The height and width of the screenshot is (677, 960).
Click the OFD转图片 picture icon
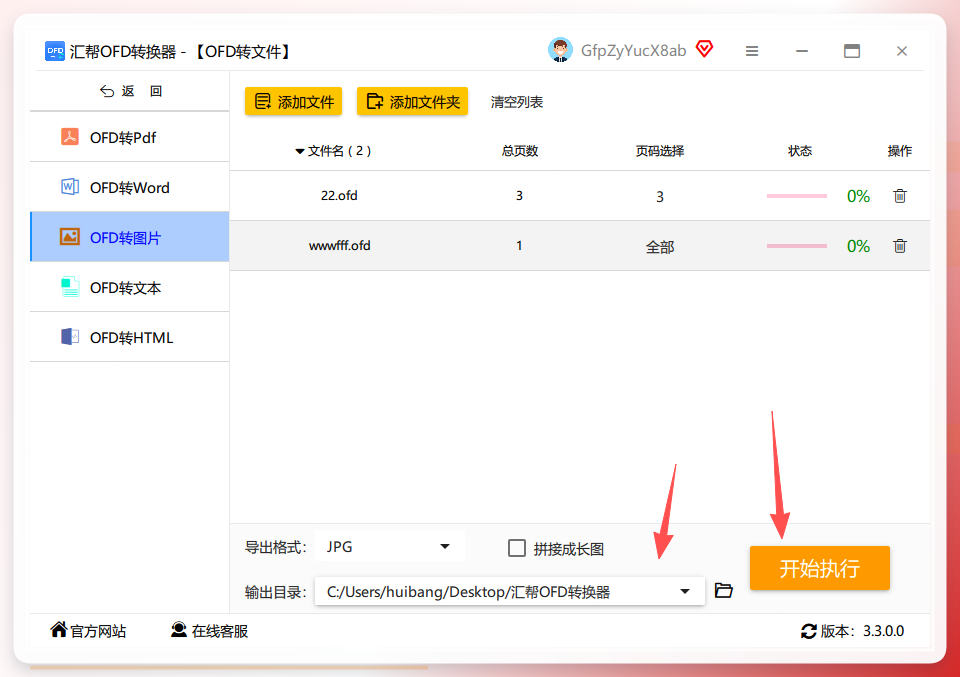pos(70,237)
